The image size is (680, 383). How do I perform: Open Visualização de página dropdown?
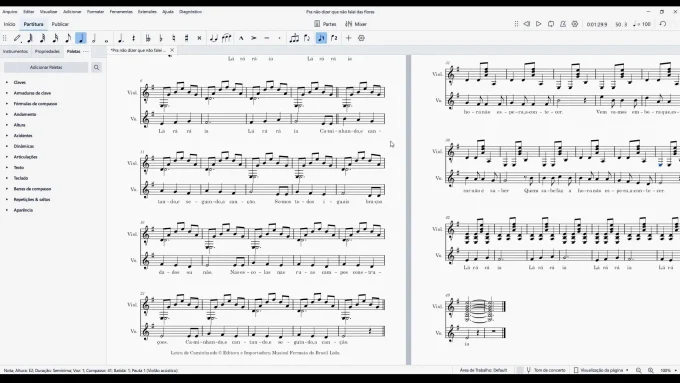click(601, 370)
